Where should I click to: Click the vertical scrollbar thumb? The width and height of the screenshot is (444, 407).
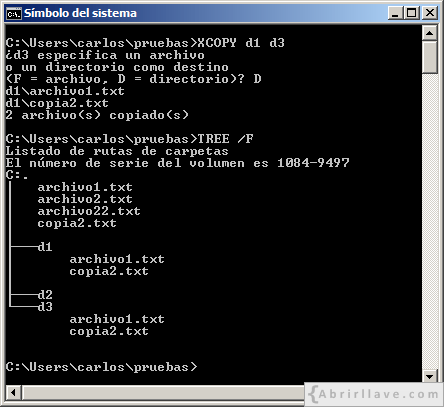(x=430, y=57)
